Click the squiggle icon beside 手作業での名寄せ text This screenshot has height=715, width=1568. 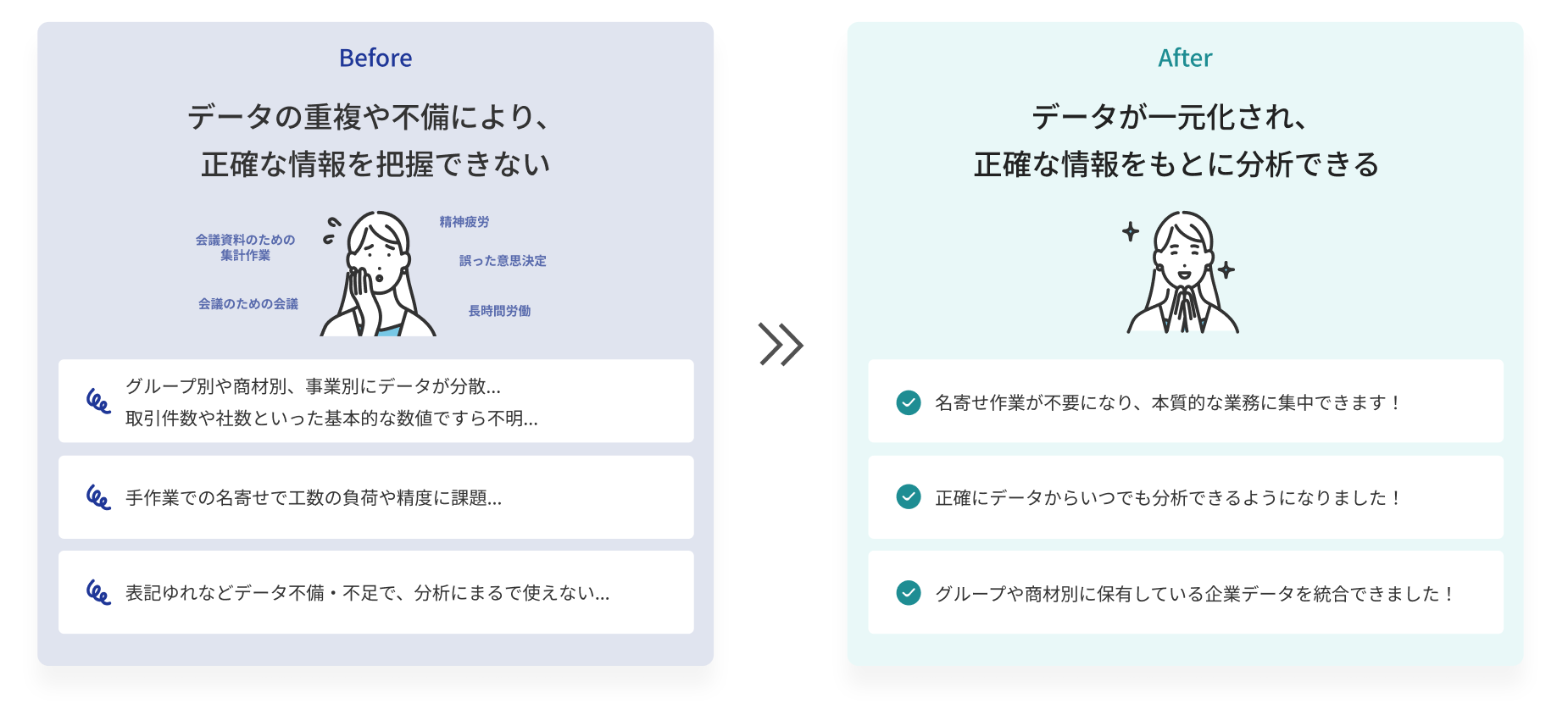(x=98, y=497)
